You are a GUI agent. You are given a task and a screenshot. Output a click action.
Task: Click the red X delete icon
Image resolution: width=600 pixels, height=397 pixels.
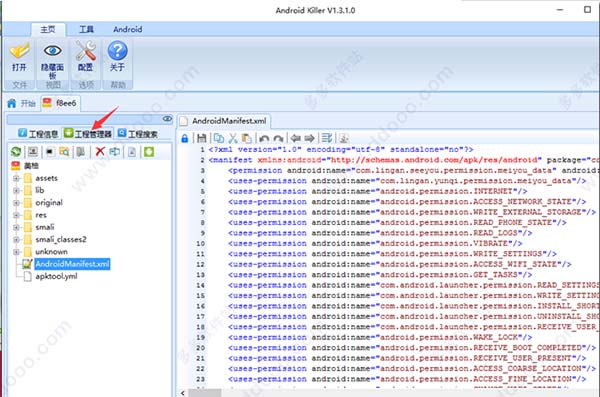[100, 152]
